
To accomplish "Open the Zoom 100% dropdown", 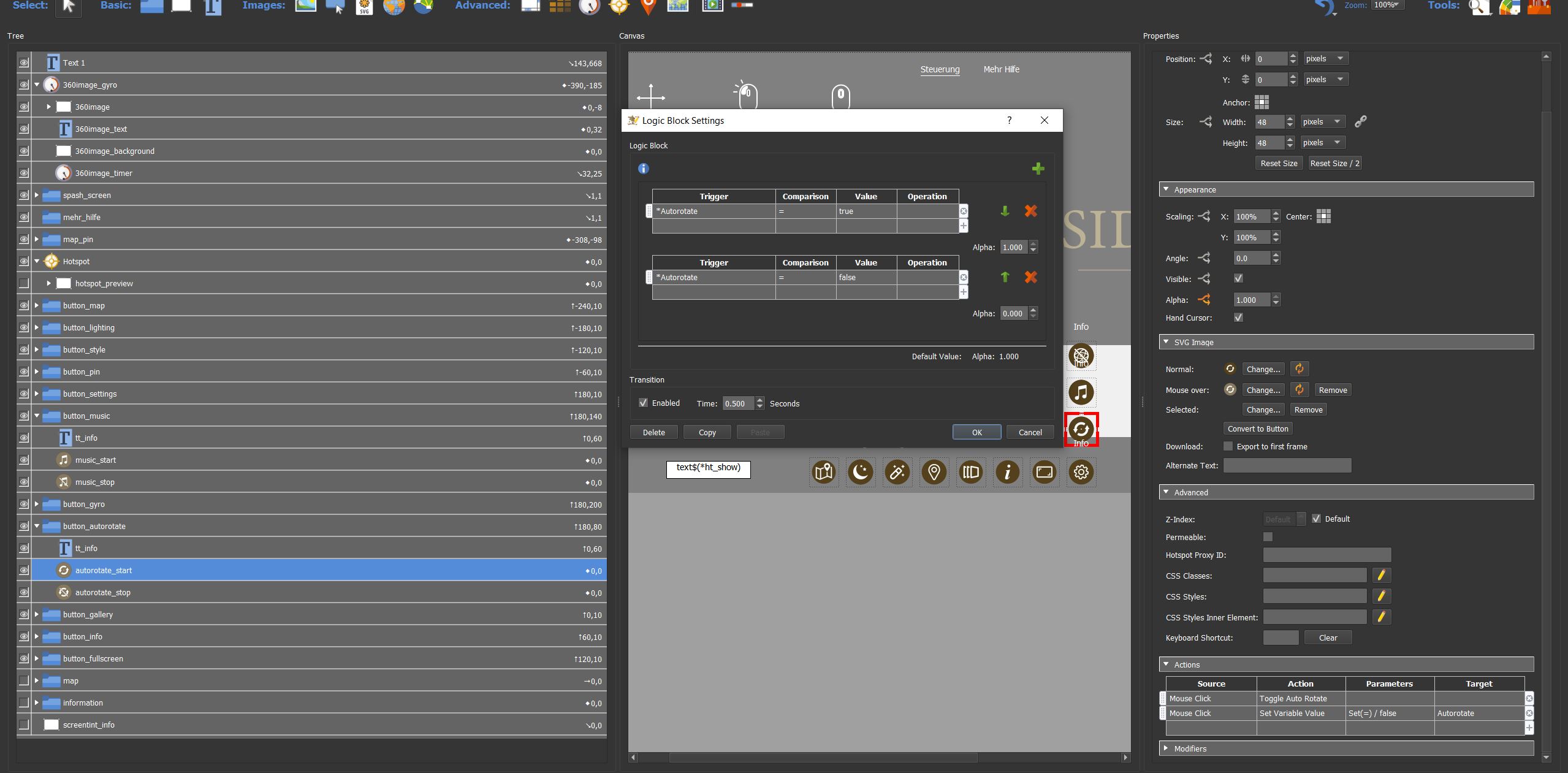I will [x=1388, y=5].
